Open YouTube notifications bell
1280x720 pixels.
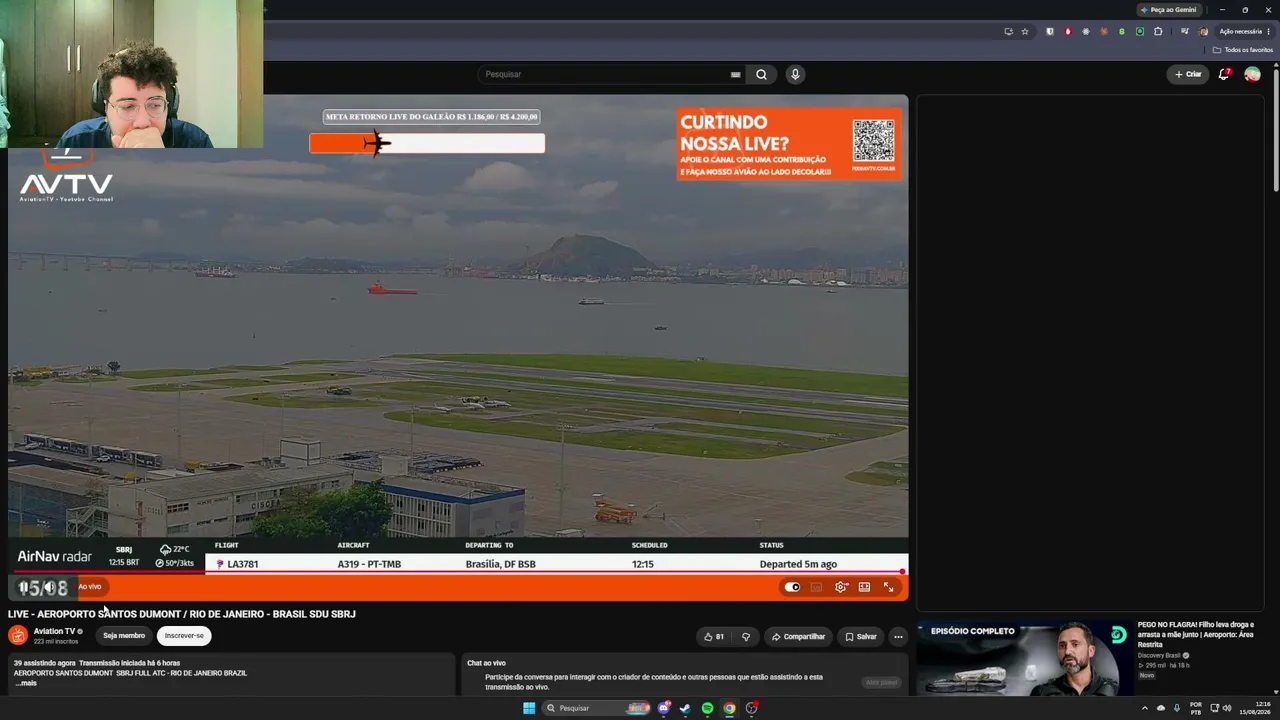coord(1224,74)
